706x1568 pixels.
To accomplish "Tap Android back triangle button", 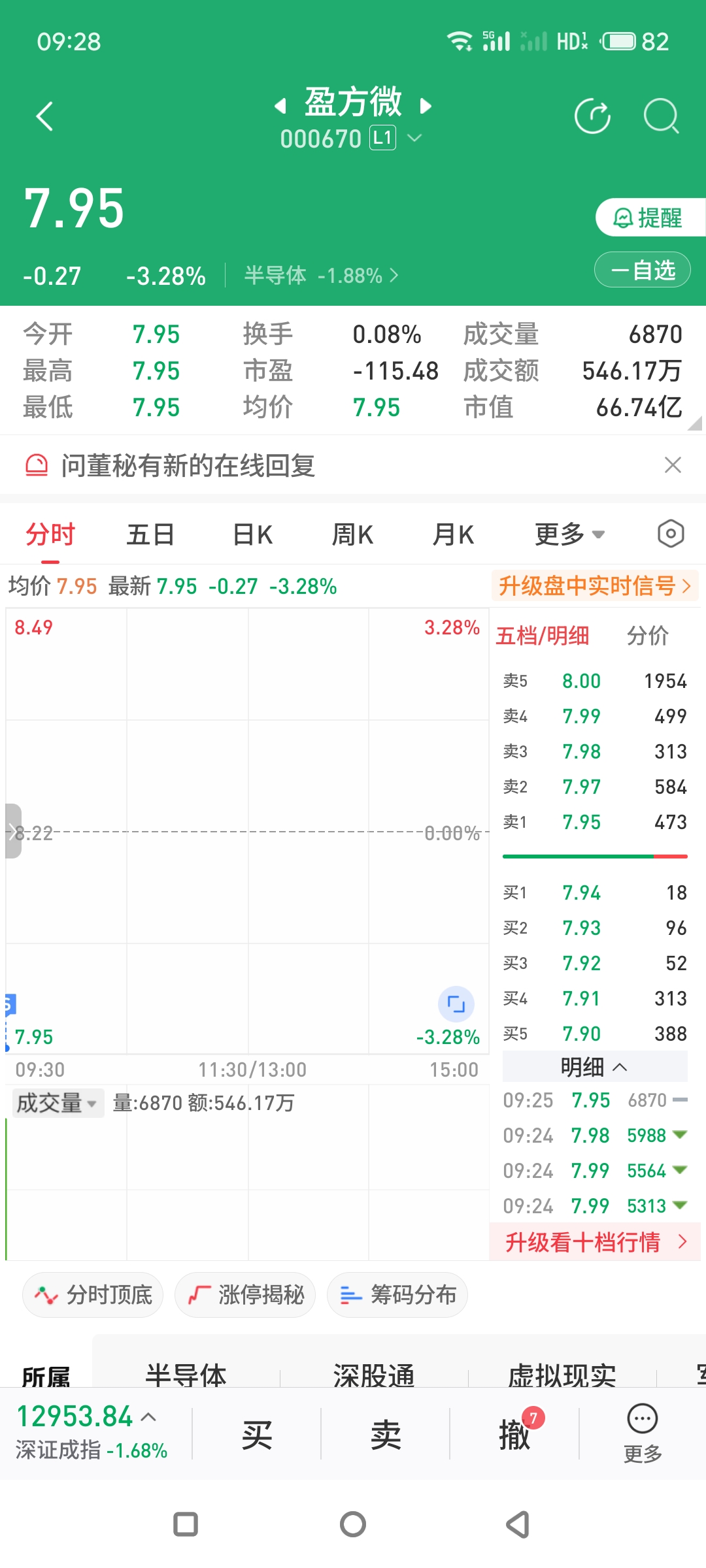I will pyautogui.click(x=518, y=1524).
